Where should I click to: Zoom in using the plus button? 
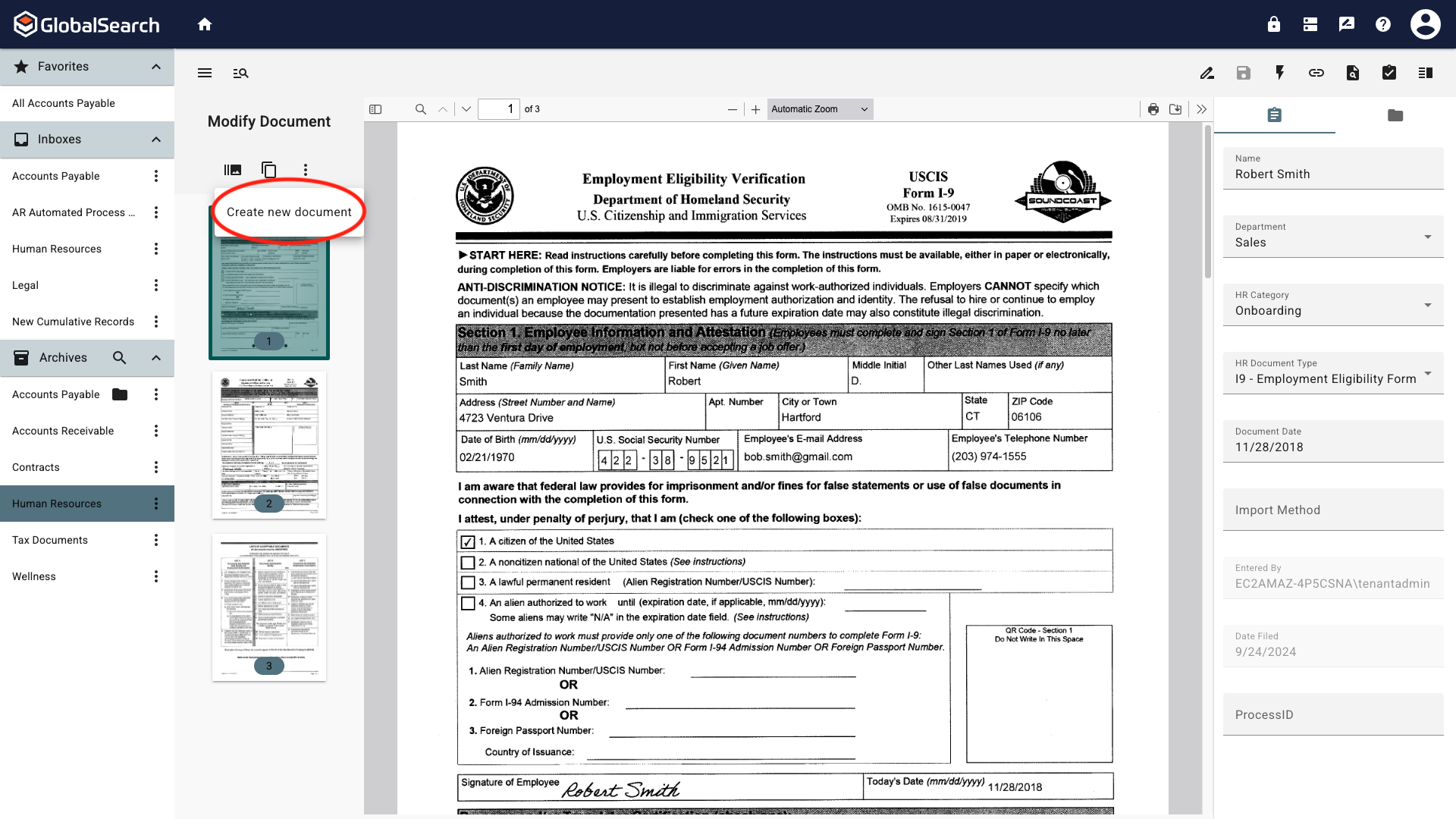(755, 108)
